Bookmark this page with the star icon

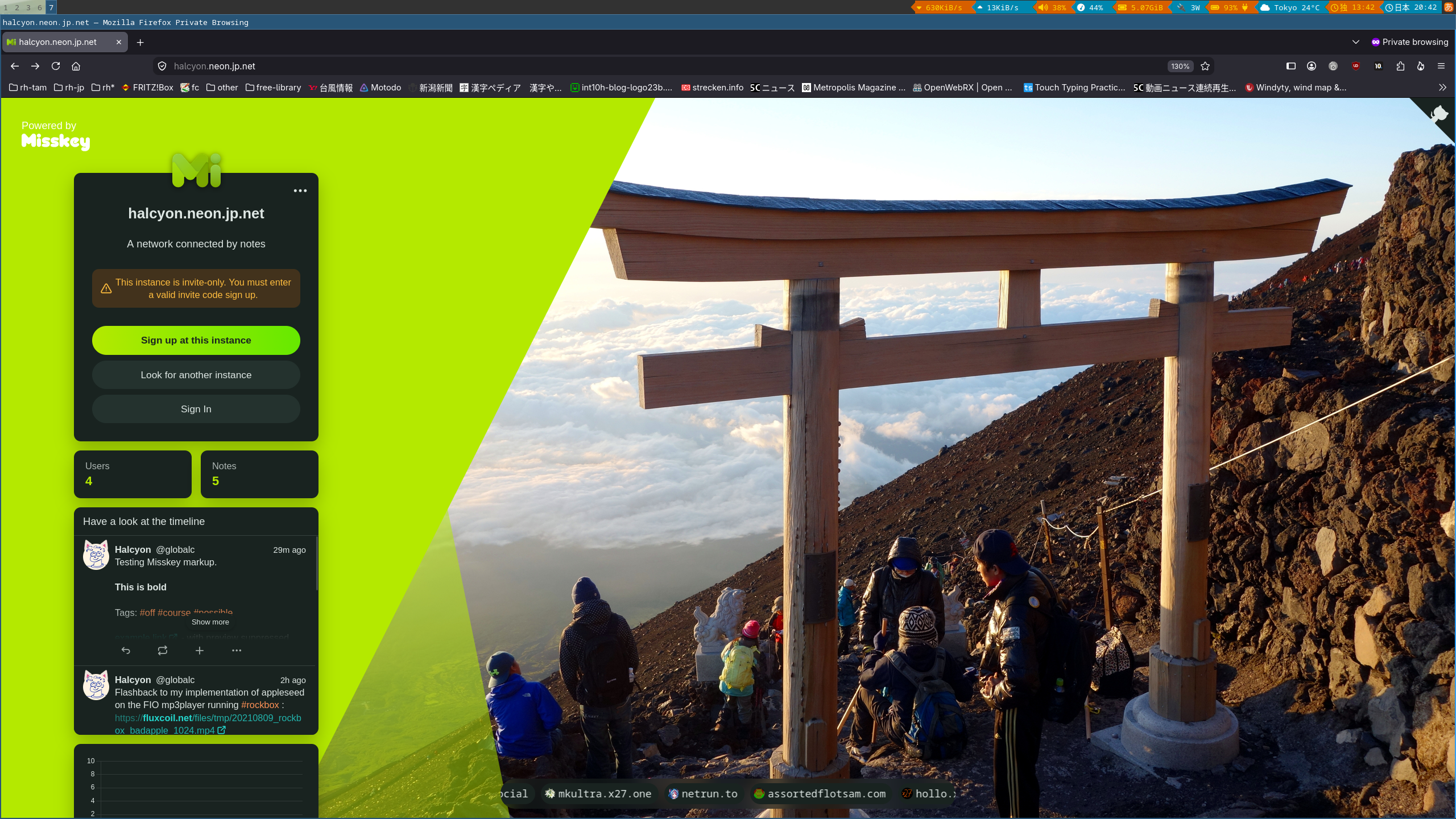pyautogui.click(x=1205, y=66)
